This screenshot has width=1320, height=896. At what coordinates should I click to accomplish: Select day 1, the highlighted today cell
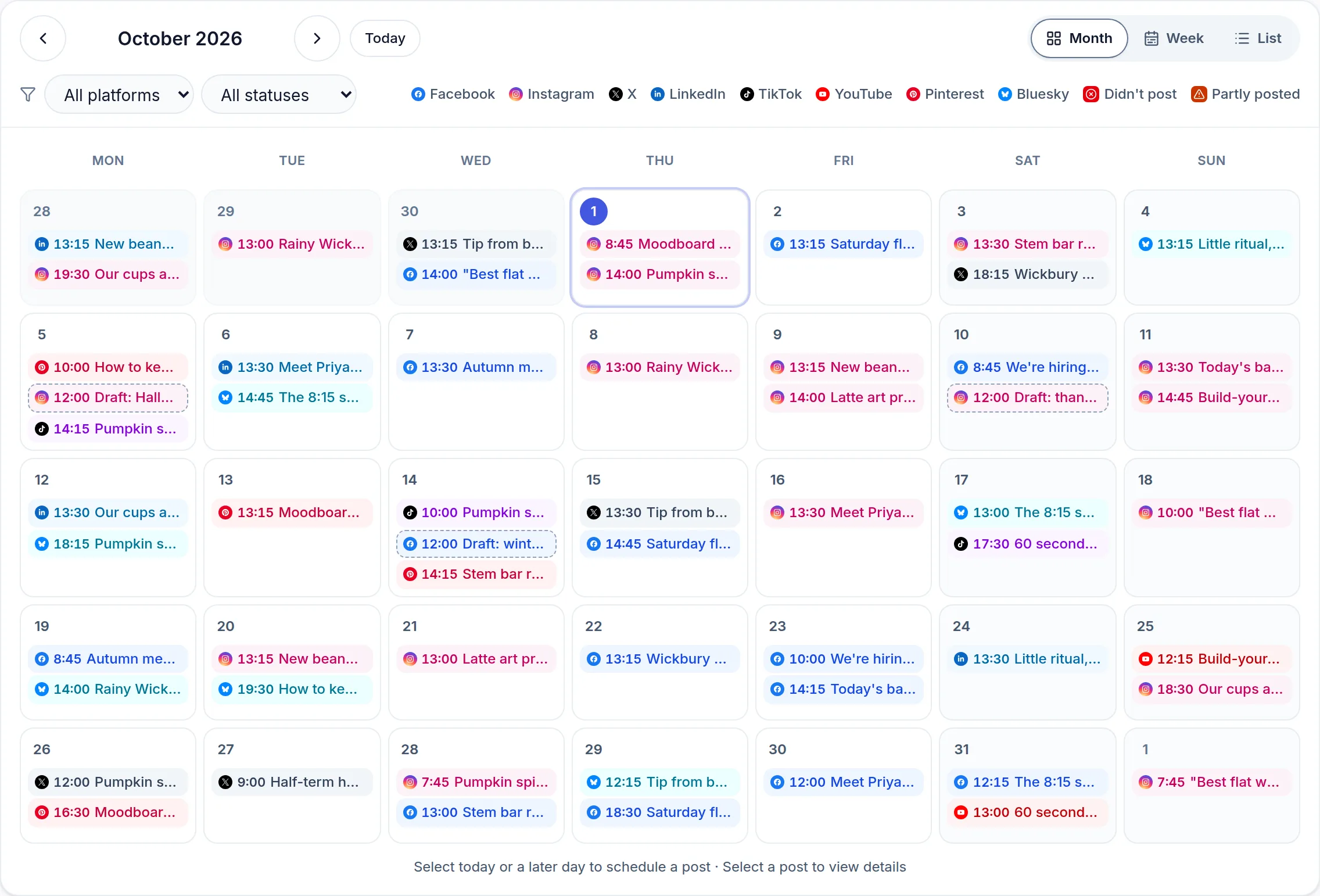(660, 248)
